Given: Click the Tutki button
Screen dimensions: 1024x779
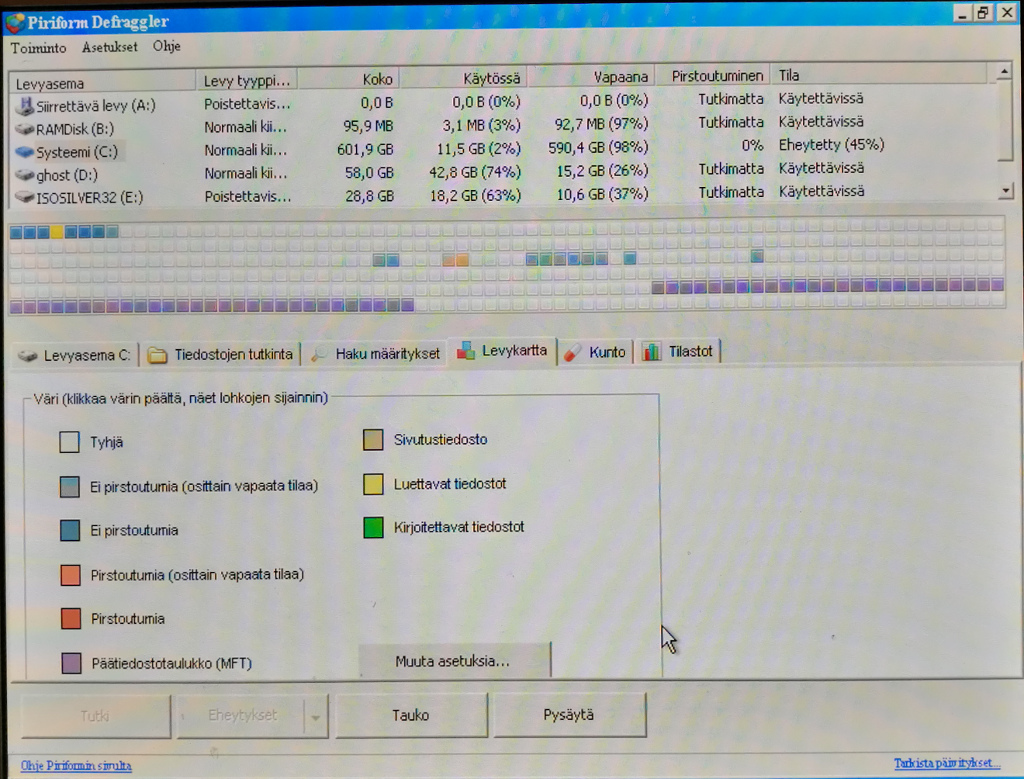Looking at the screenshot, I should pos(96,716).
